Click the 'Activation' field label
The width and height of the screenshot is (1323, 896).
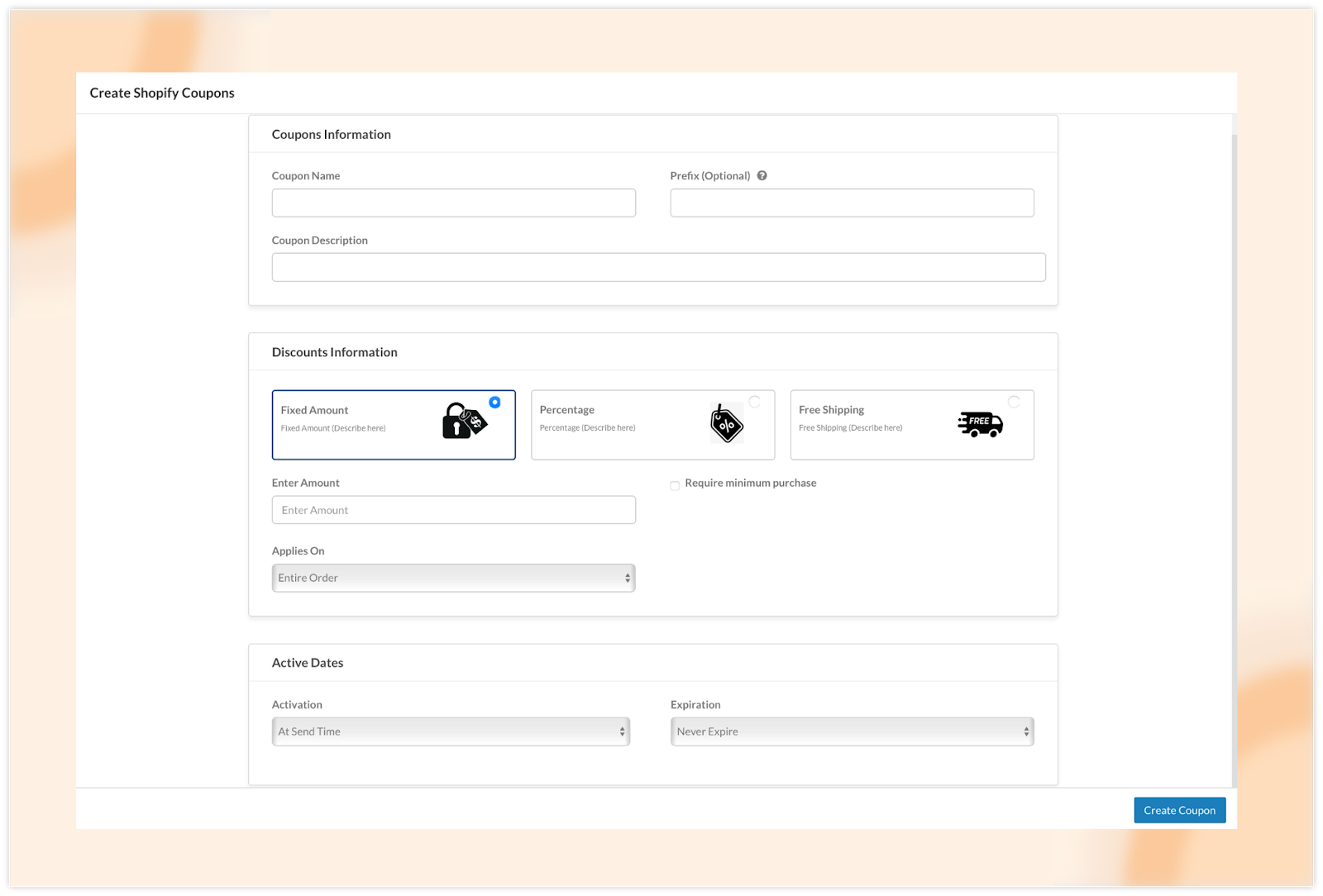pyautogui.click(x=297, y=705)
